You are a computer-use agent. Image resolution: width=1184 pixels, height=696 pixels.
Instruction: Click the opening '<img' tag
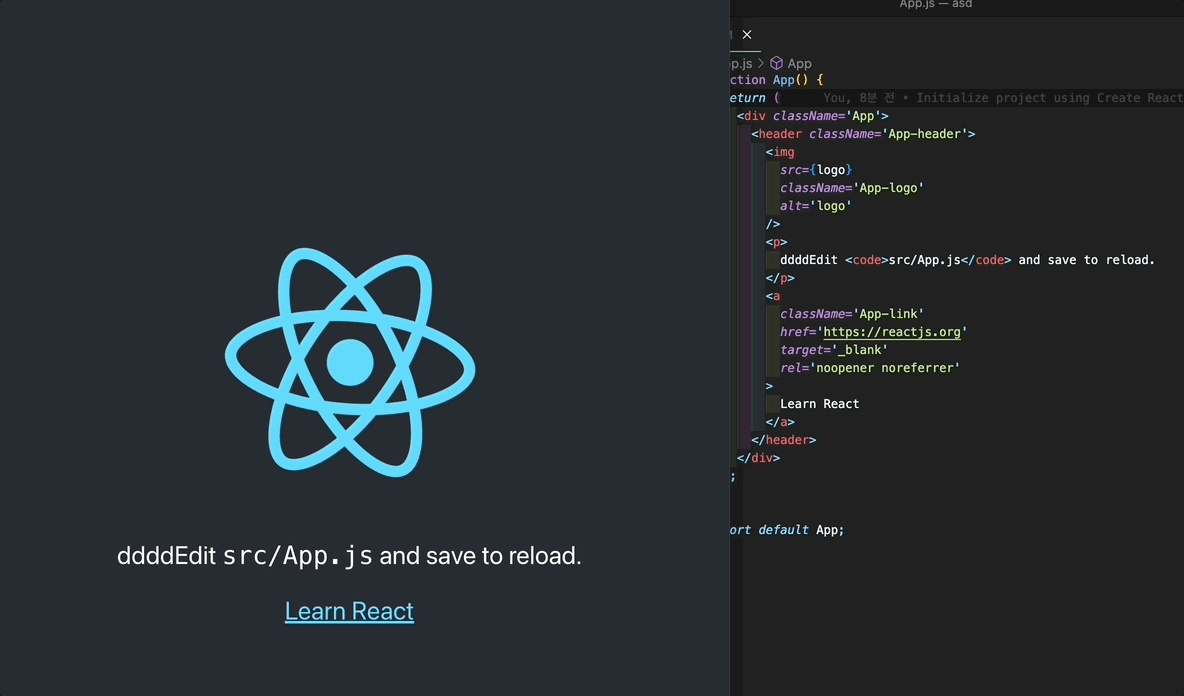click(x=780, y=152)
